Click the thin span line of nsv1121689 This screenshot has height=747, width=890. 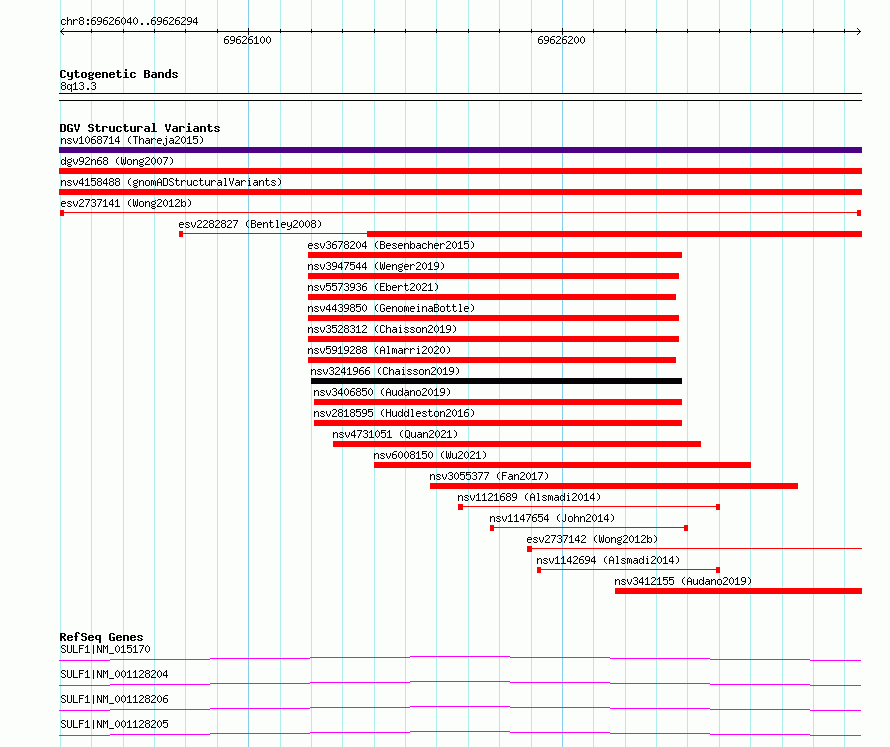589,507
